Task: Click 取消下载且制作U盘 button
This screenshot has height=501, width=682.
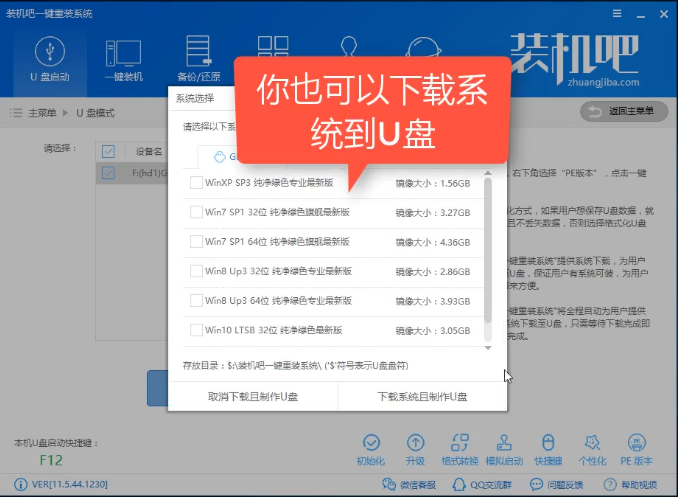Action: click(x=253, y=397)
